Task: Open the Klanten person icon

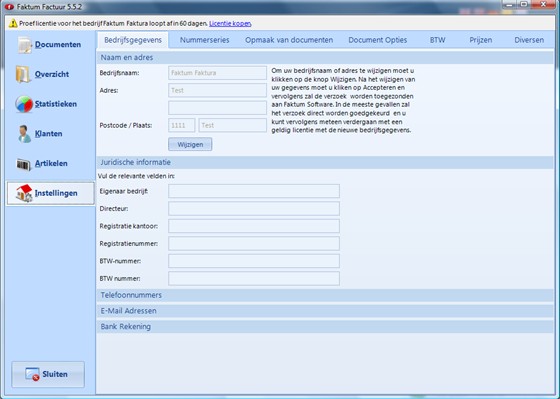Action: (x=24, y=134)
